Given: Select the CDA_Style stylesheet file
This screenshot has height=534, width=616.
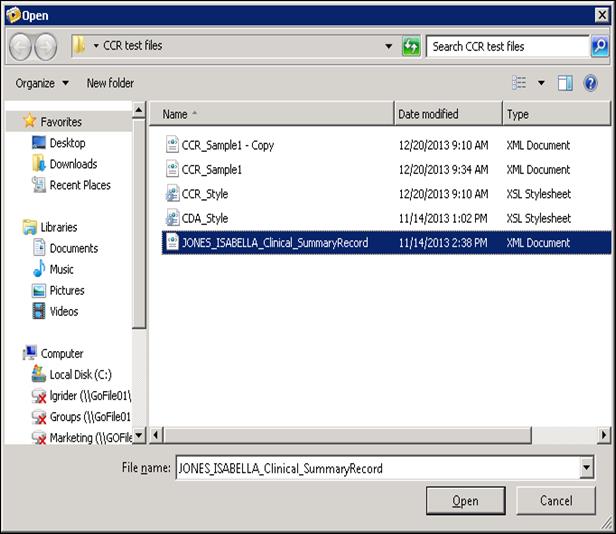Looking at the screenshot, I should pyautogui.click(x=204, y=218).
